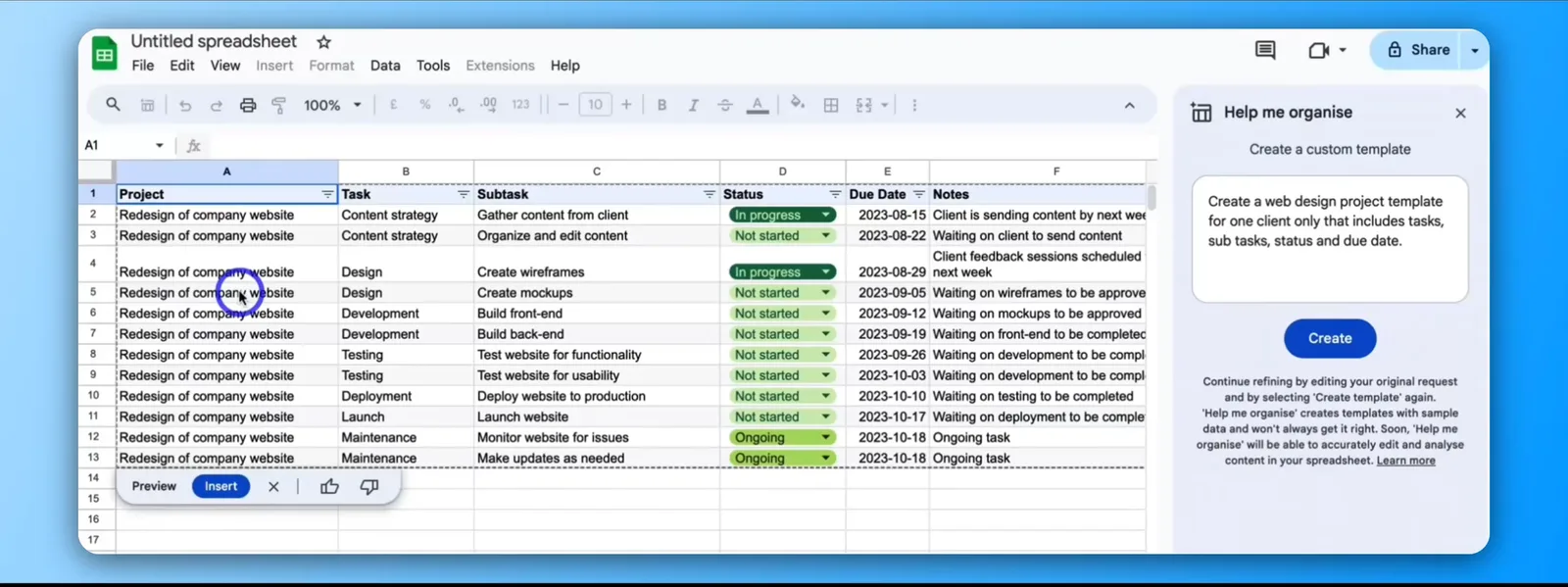
Task: Open the fill colour bucket
Action: point(798,103)
